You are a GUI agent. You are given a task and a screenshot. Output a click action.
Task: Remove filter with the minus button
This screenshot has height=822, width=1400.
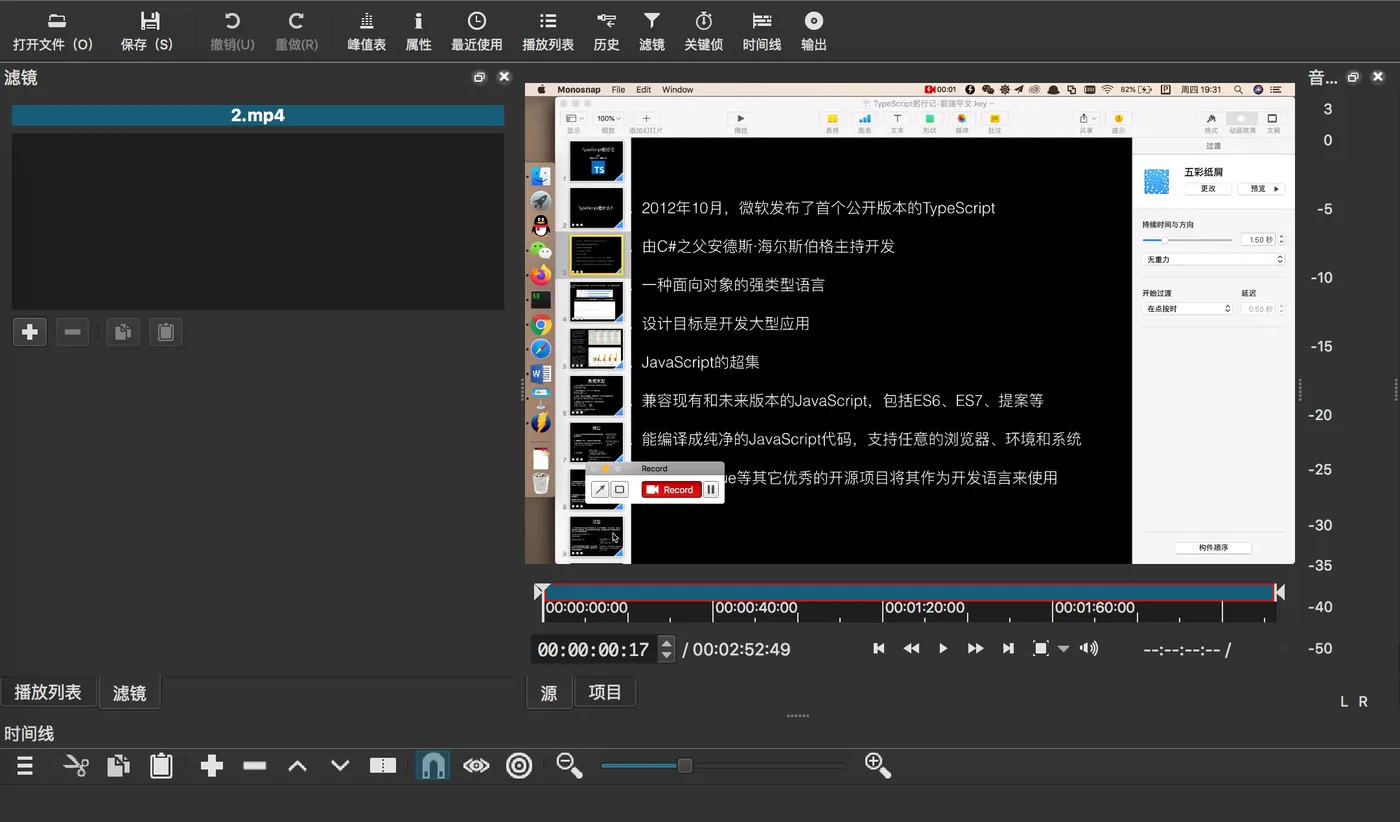(72, 331)
